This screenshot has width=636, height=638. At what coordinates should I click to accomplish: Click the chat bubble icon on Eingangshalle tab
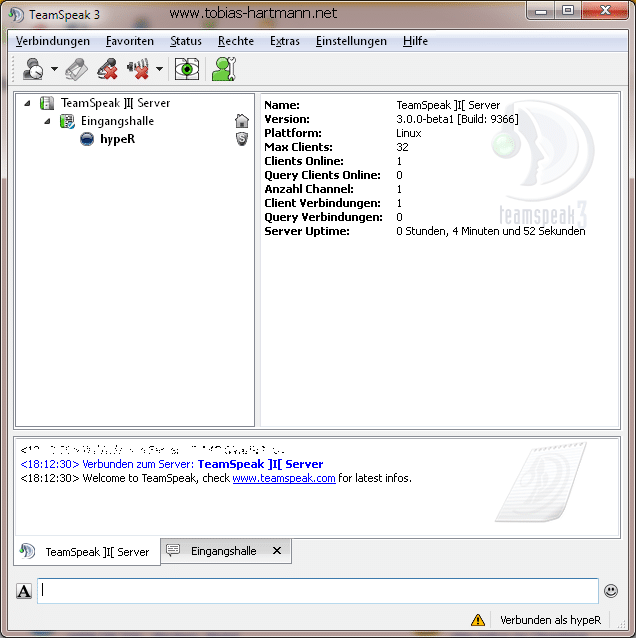click(173, 550)
